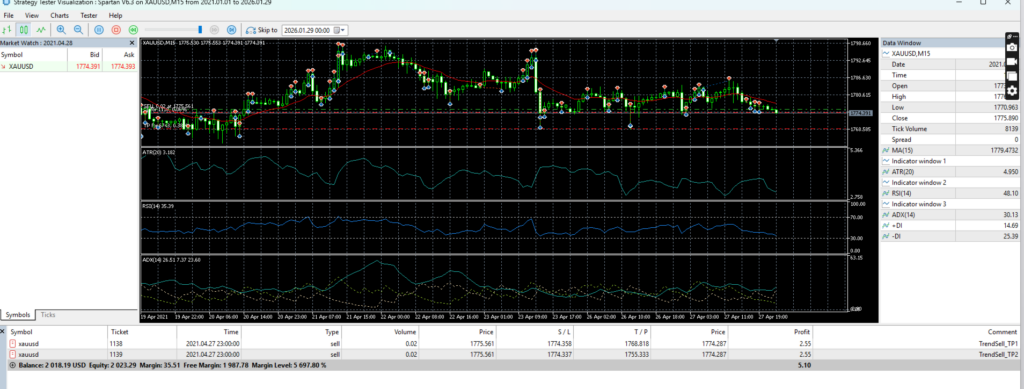Click the Tick Volume value 8139
1024x389 pixels.
1011,129
